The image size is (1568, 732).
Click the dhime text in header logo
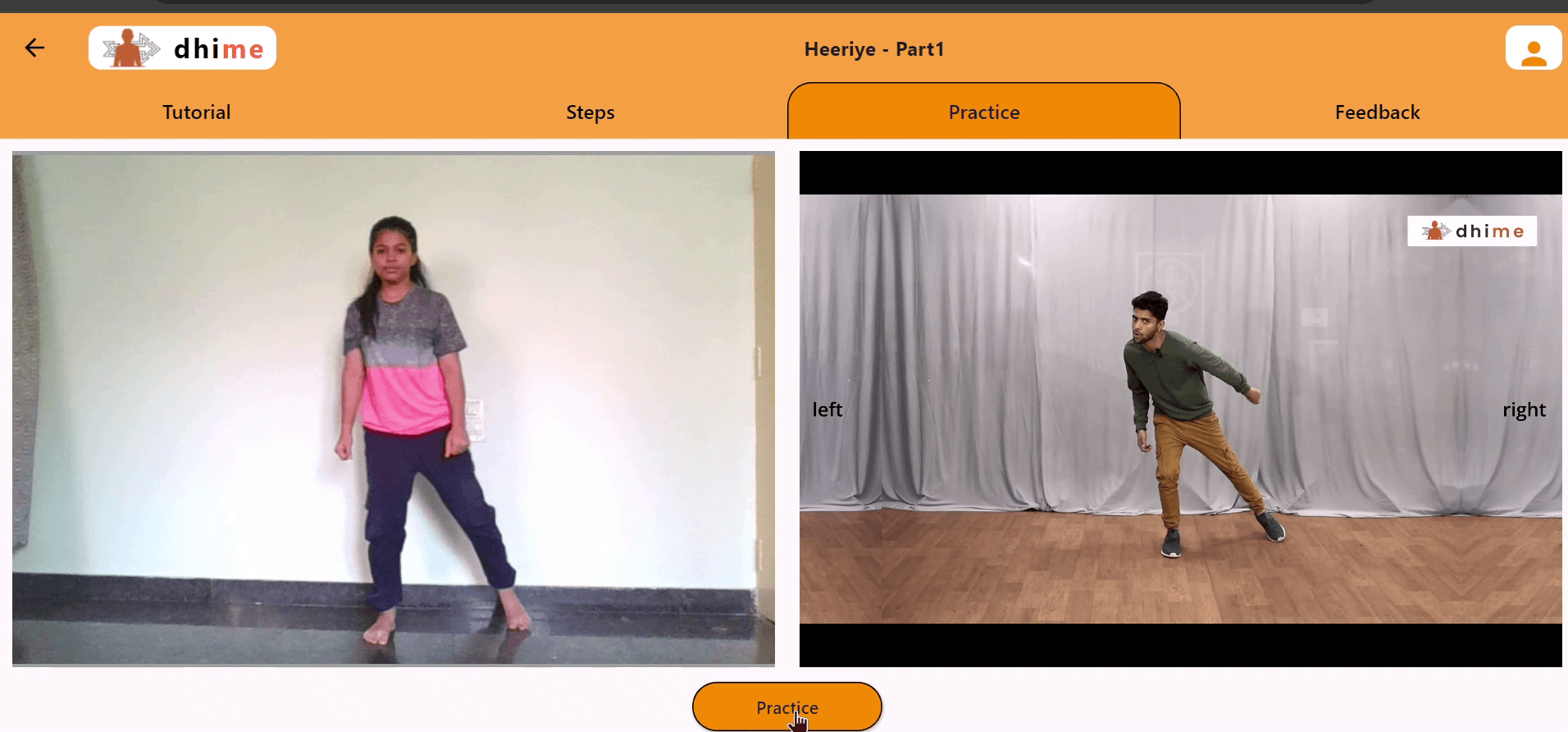[218, 49]
